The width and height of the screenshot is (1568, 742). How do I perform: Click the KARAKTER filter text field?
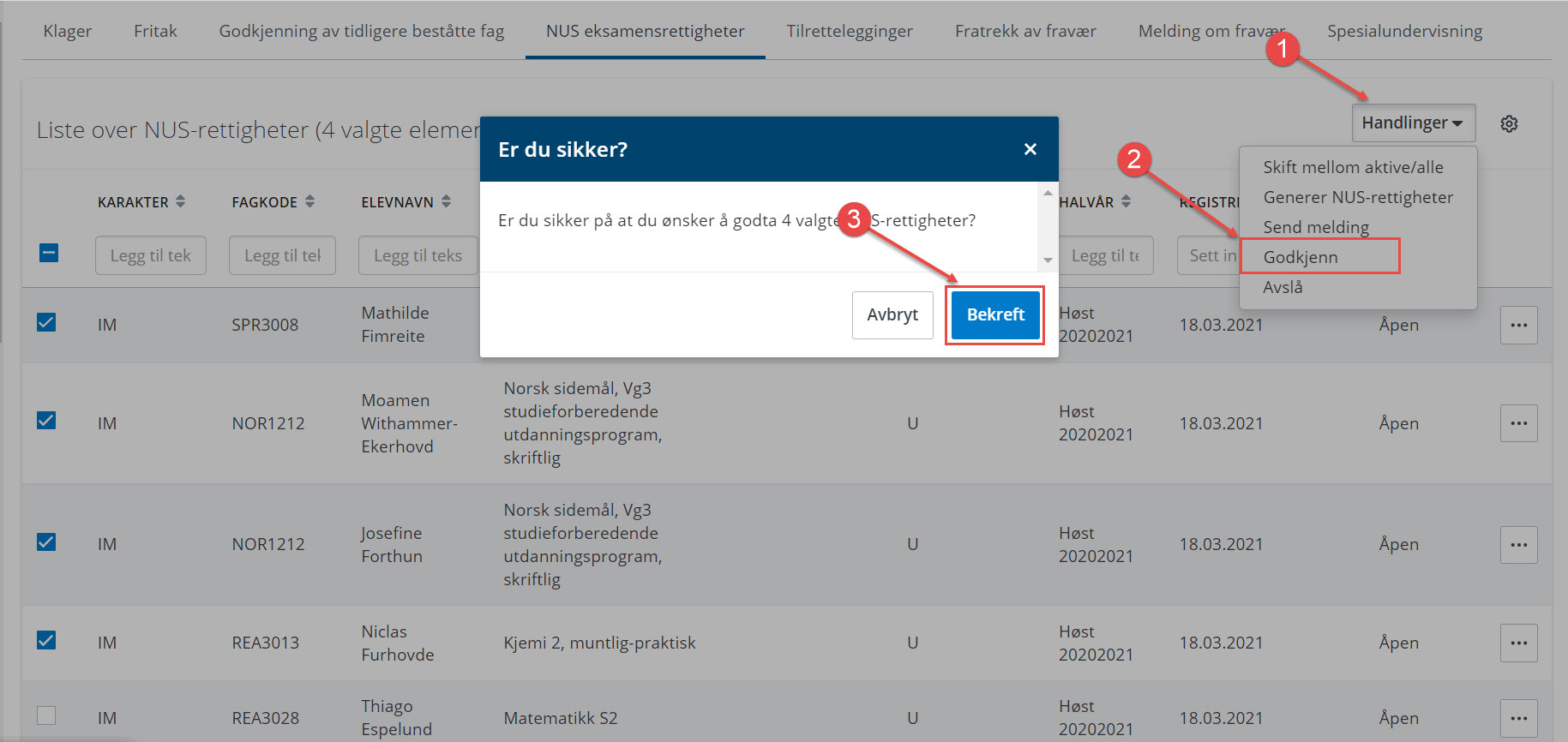click(x=151, y=255)
